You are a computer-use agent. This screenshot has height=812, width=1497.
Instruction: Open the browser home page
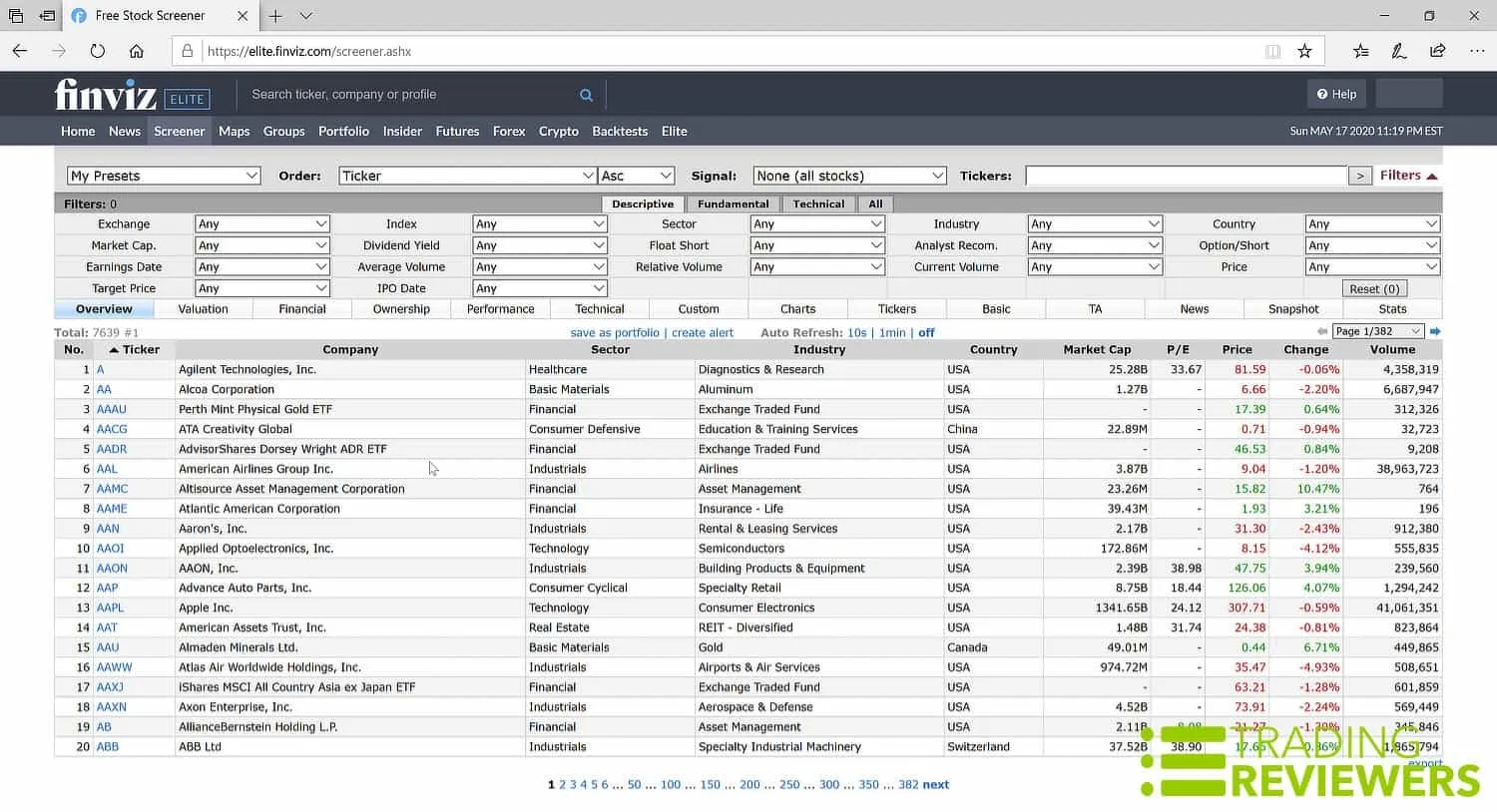137,51
